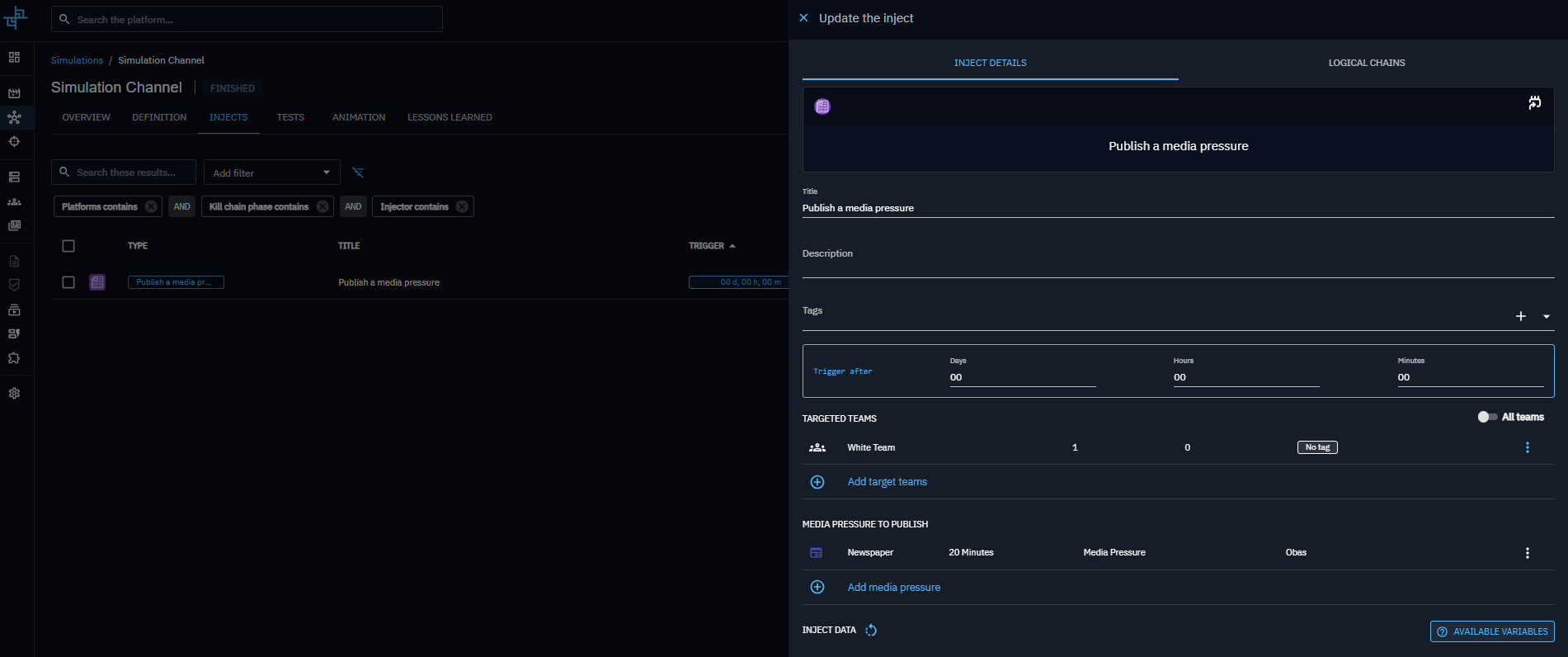Remove the Platforms contains filter
Viewport: 1568px width, 657px height.
click(x=151, y=206)
